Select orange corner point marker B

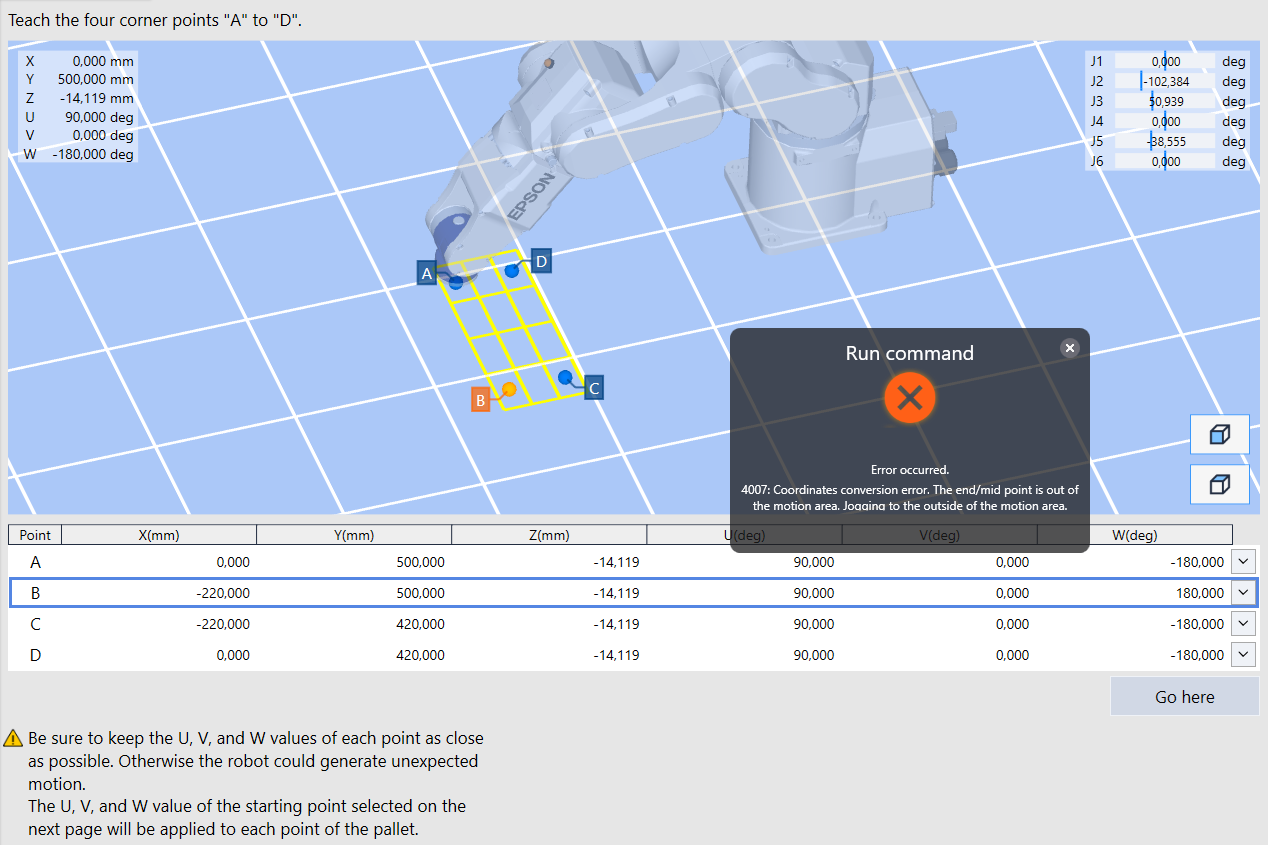tap(481, 400)
